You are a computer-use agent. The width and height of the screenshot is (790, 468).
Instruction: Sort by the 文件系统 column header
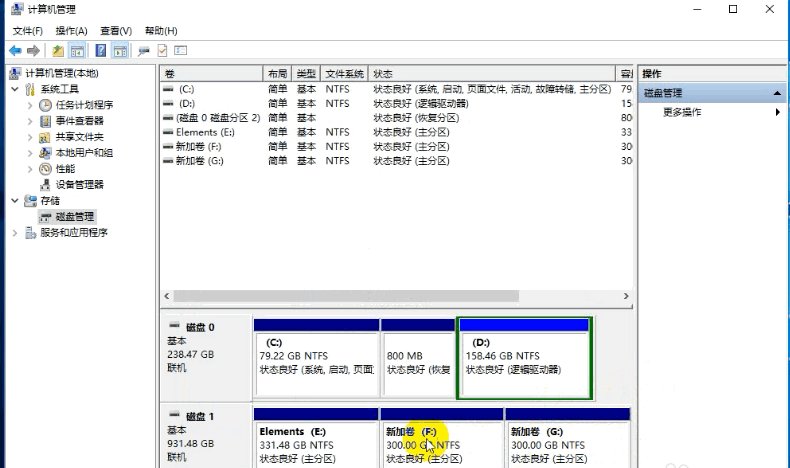345,74
